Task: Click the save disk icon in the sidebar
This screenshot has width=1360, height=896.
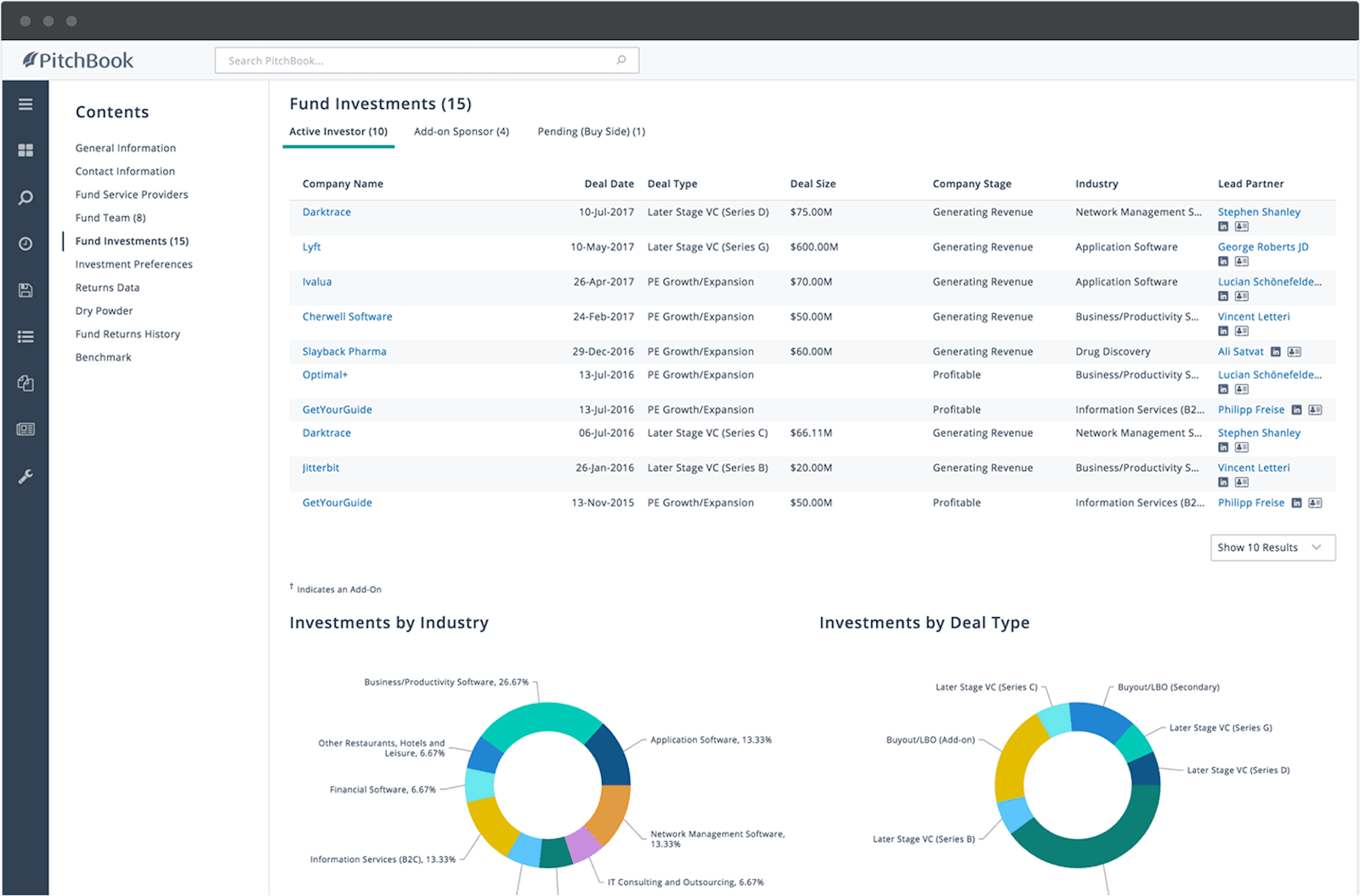Action: (x=25, y=291)
